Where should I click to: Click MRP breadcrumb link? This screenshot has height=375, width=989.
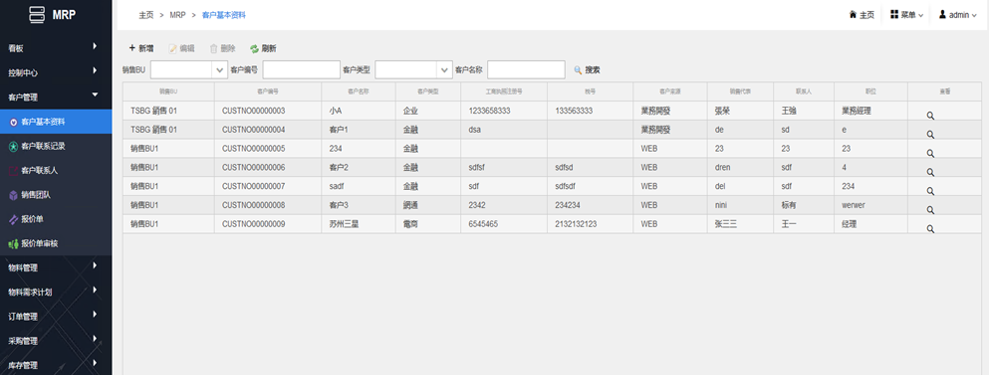click(178, 15)
